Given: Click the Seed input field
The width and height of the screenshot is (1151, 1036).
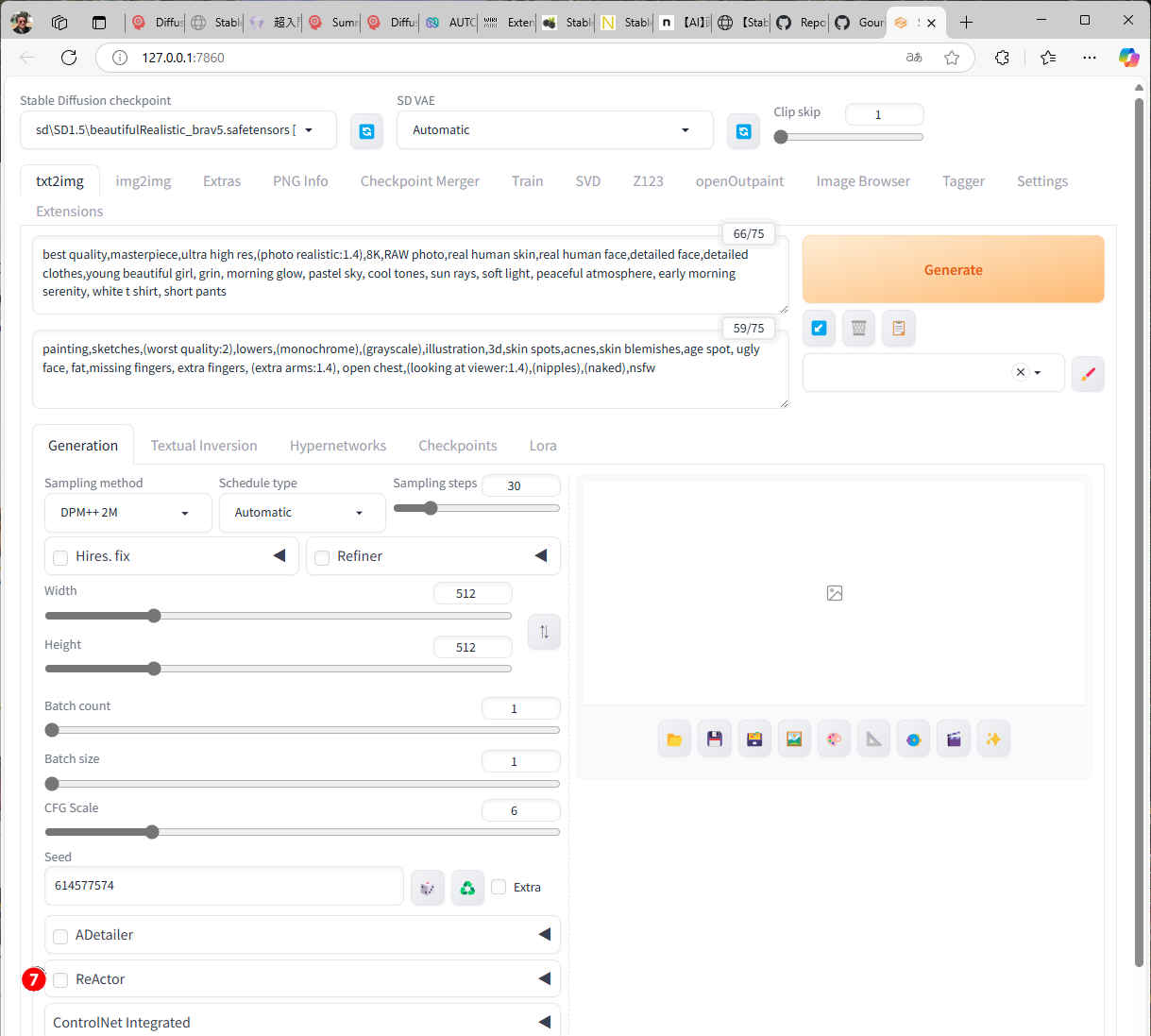Looking at the screenshot, I should 224,886.
